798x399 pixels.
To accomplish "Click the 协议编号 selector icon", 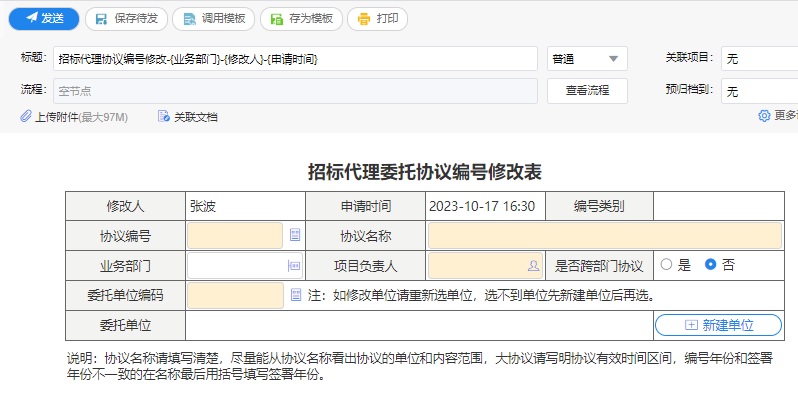I will tap(295, 235).
